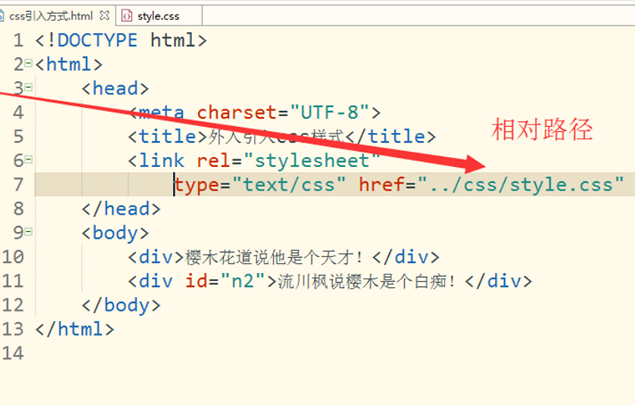Click line number 1 in the gutter
This screenshot has width=635, height=405.
[18, 40]
